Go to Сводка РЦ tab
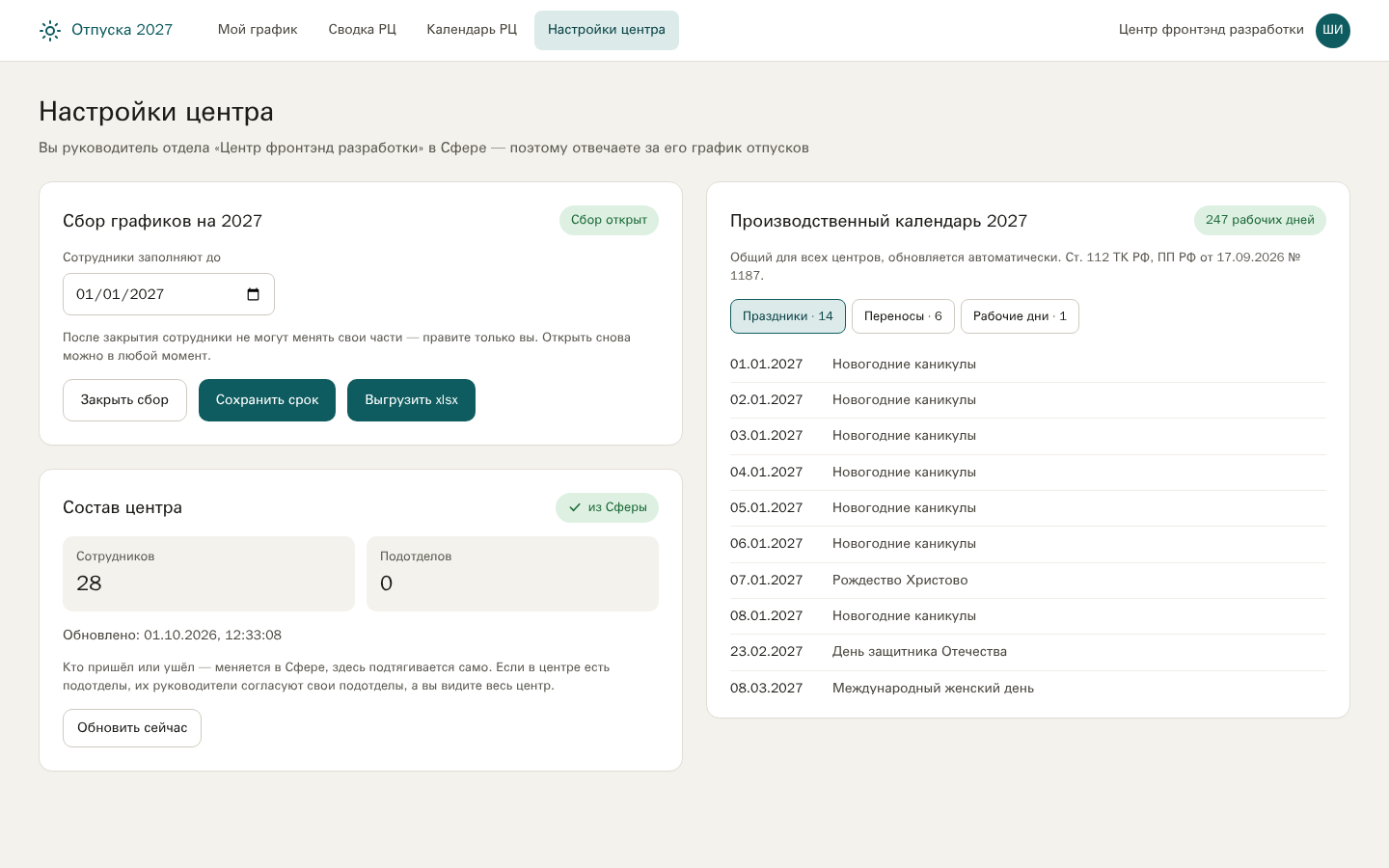1389x868 pixels. (x=363, y=30)
